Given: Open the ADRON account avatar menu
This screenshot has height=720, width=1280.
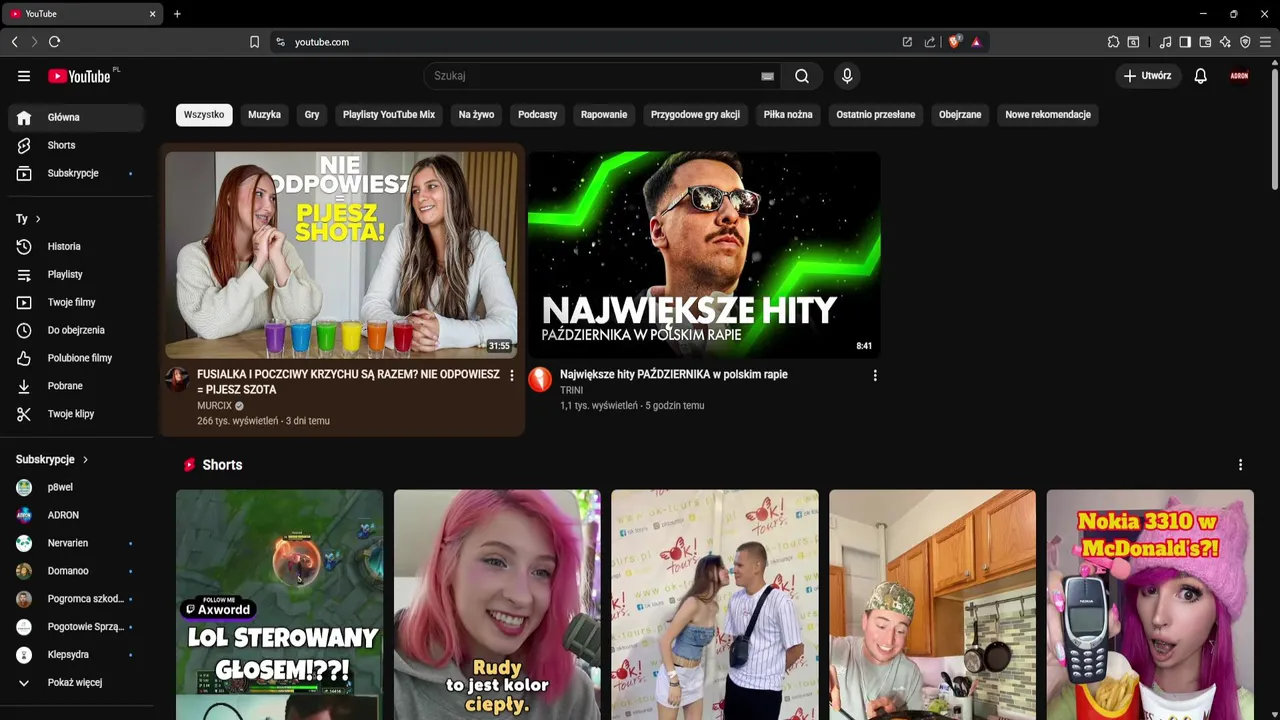Looking at the screenshot, I should click(x=1239, y=76).
